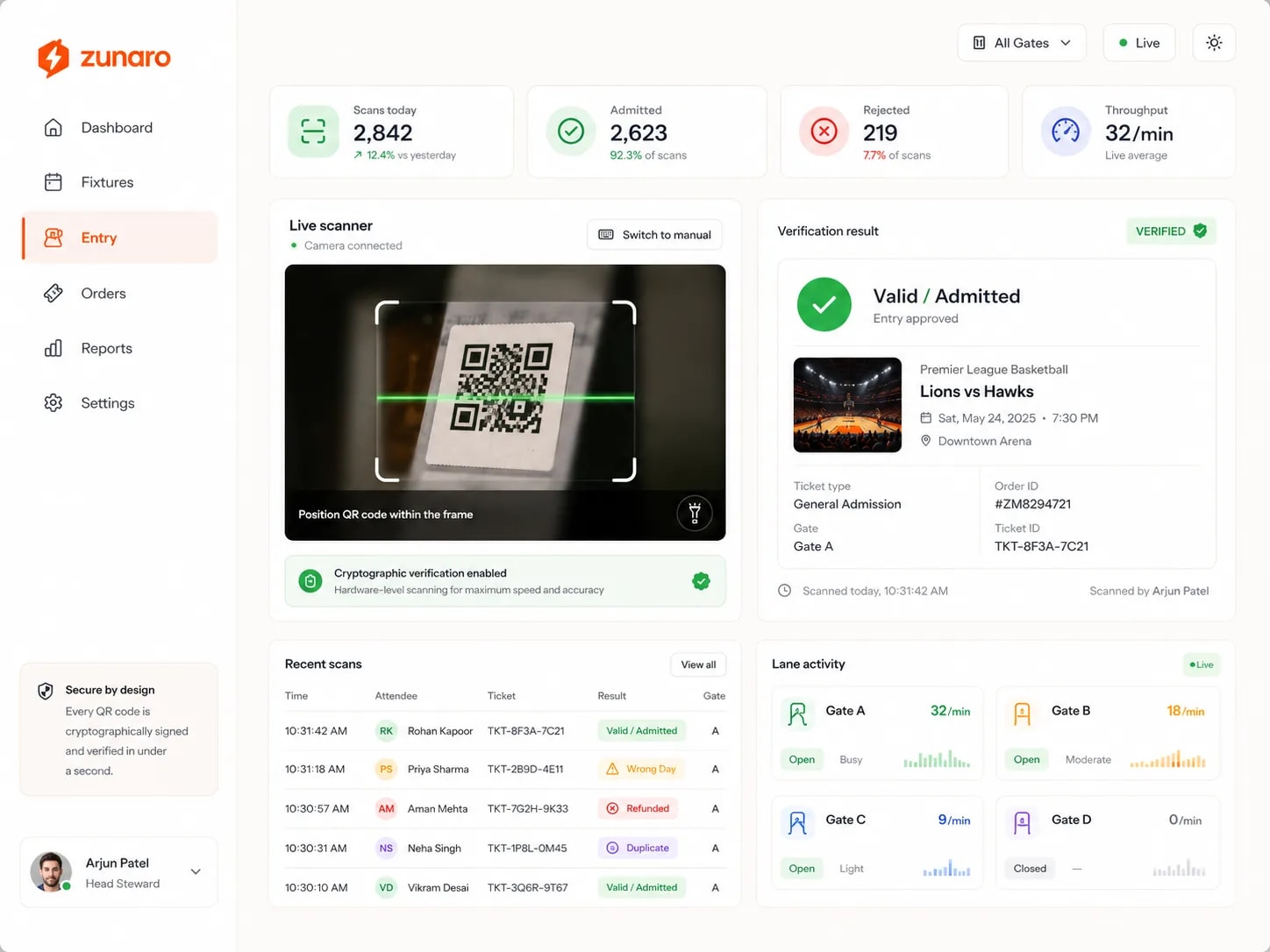Click ticket number TKT-7G2H-9K33
The width and height of the screenshot is (1270, 952).
pyautogui.click(x=528, y=808)
